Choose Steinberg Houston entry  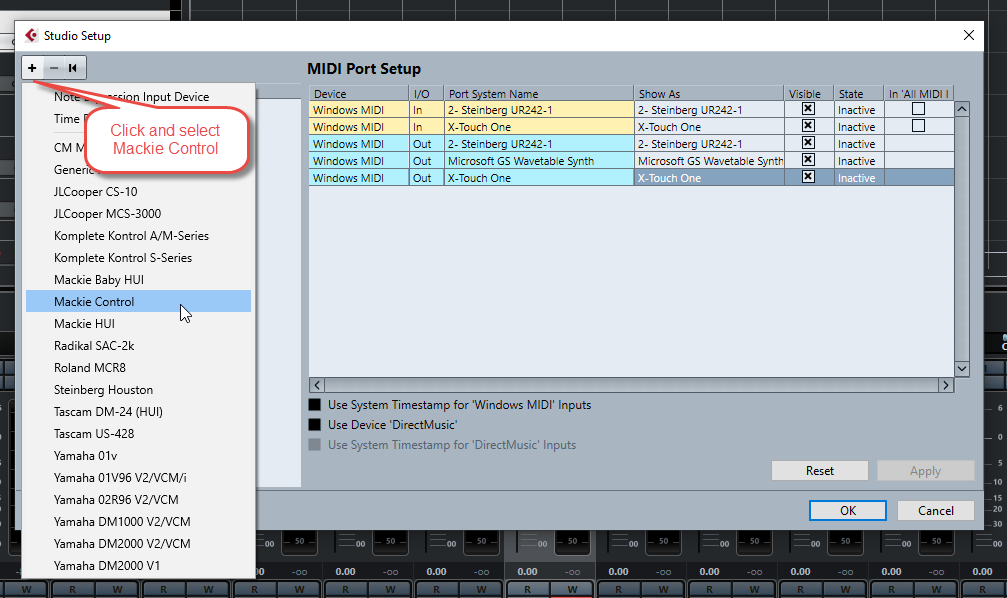click(x=138, y=389)
